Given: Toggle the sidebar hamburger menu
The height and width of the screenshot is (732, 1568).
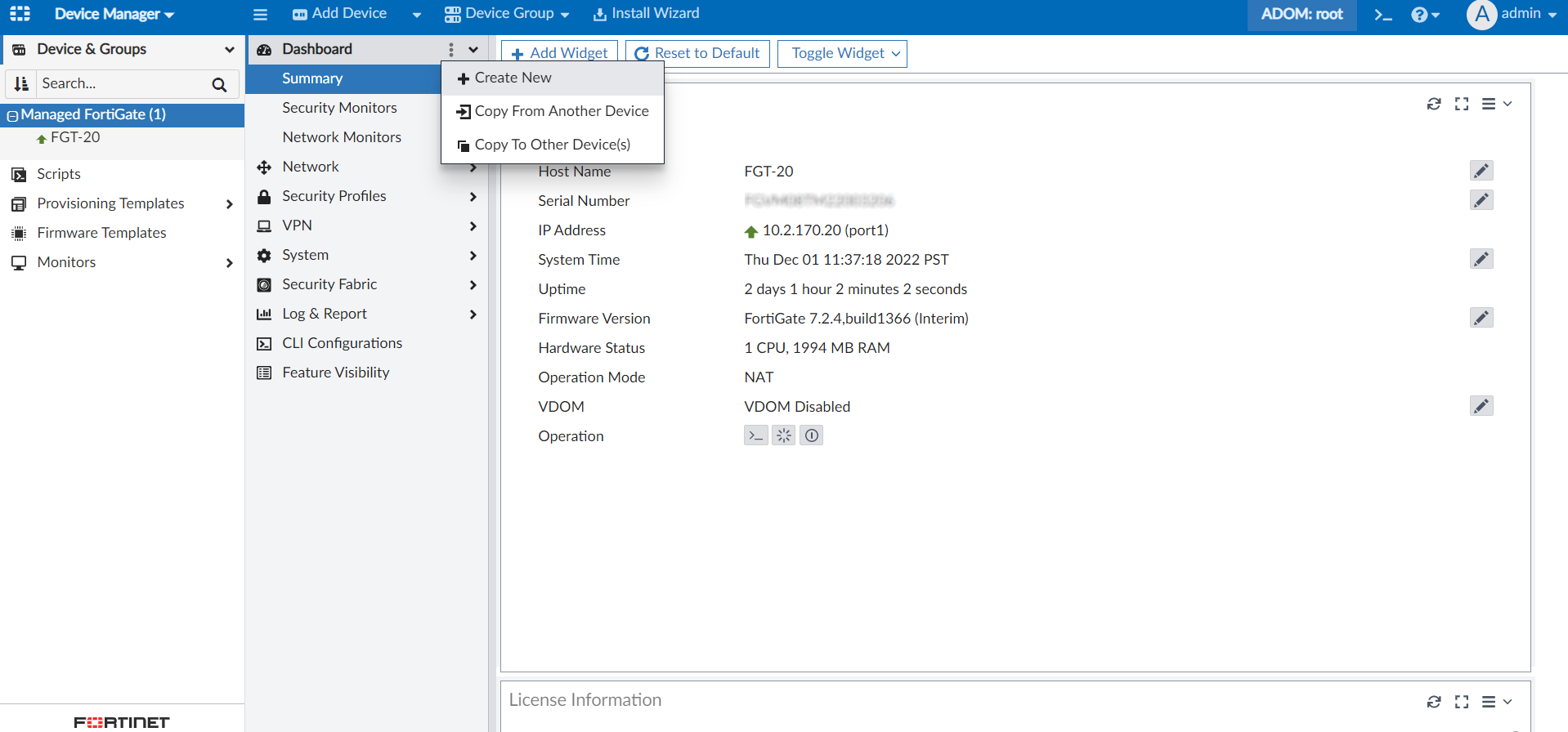Looking at the screenshot, I should pyautogui.click(x=260, y=15).
